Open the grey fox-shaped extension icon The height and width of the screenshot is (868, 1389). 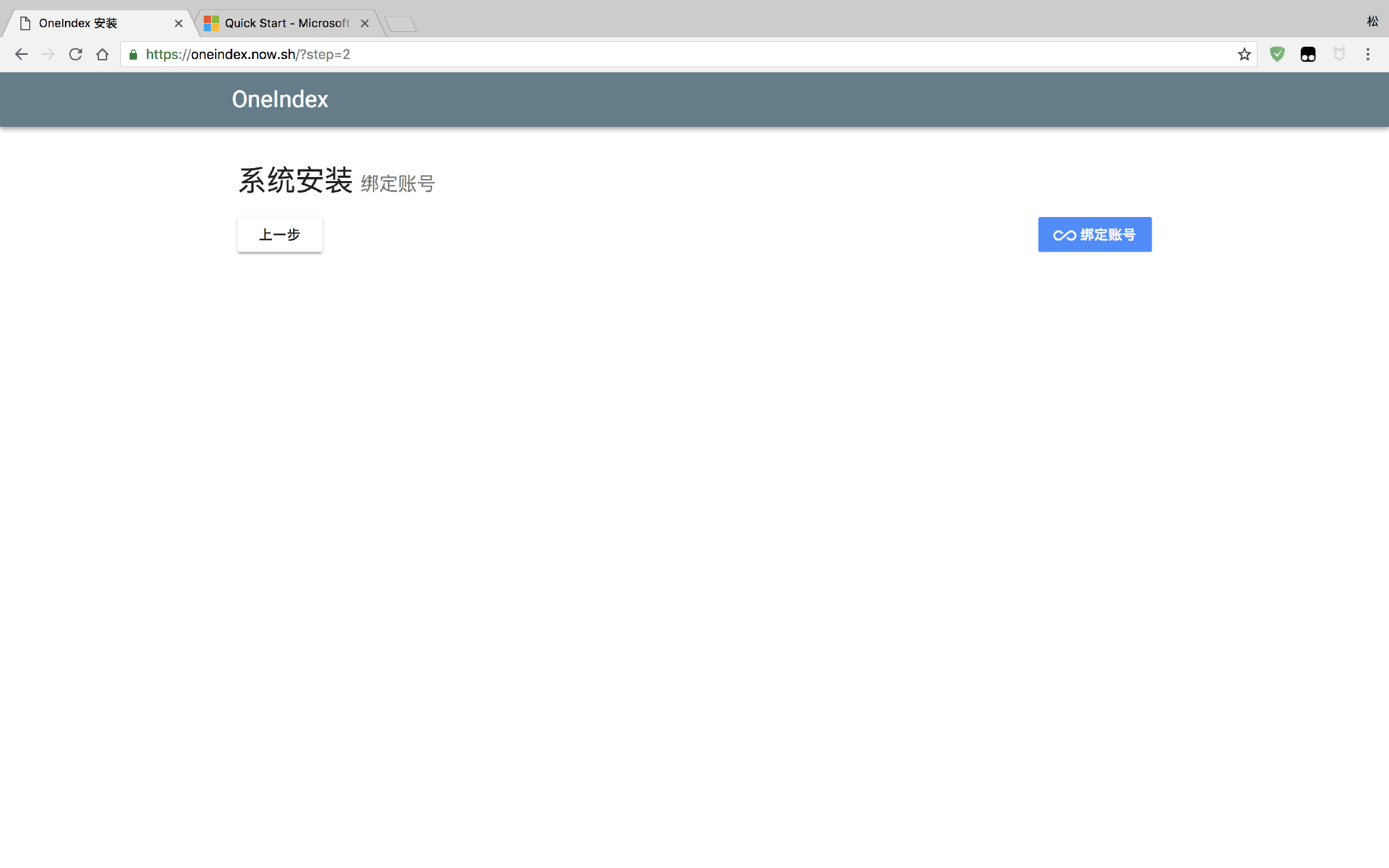pos(1339,54)
